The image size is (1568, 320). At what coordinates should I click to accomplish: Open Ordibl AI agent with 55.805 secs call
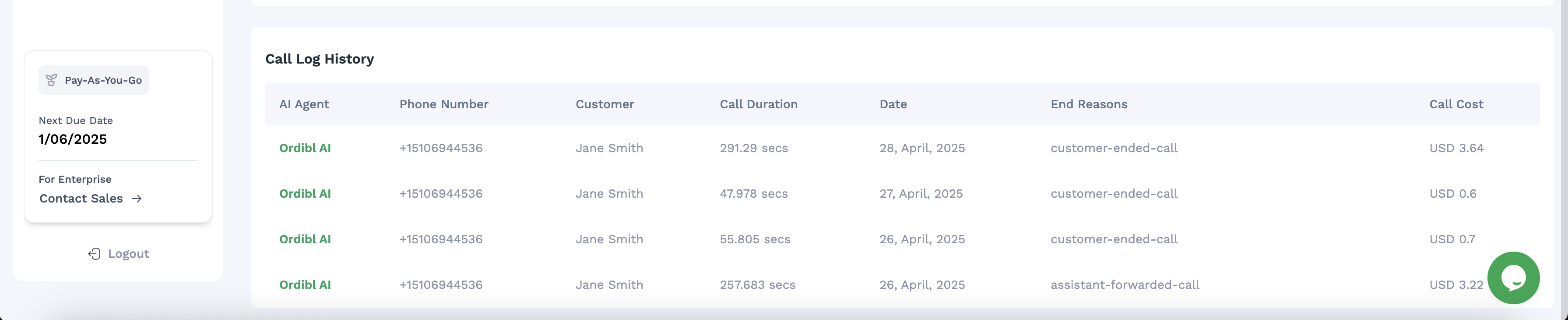pos(305,239)
